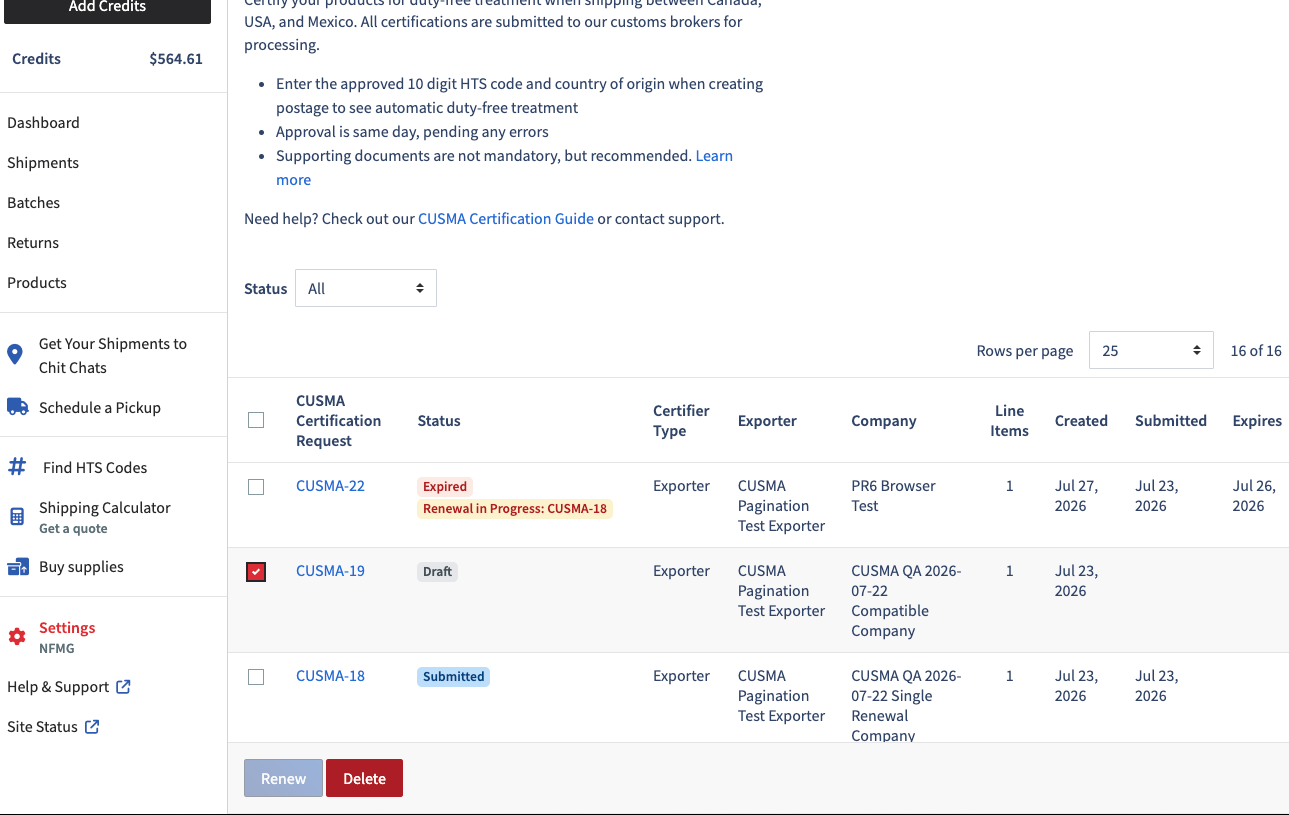Screen dimensions: 1289x815
Task: Open CUSMA Certification Guide link
Action: tap(506, 218)
